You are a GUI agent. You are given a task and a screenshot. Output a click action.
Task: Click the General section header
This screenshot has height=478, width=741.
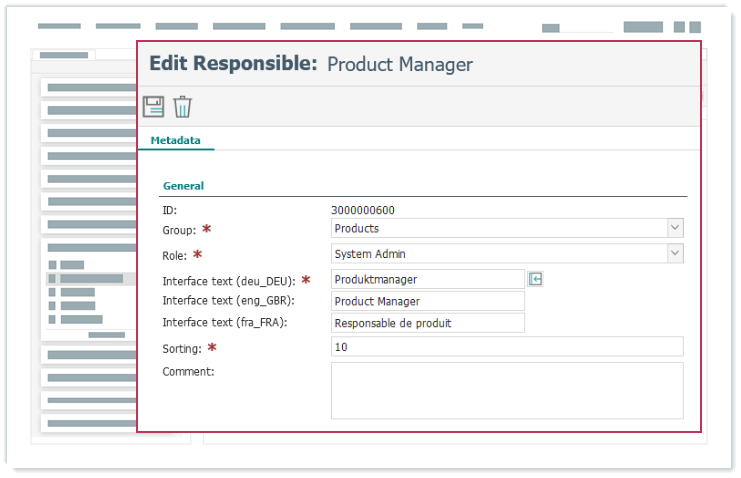click(x=183, y=186)
